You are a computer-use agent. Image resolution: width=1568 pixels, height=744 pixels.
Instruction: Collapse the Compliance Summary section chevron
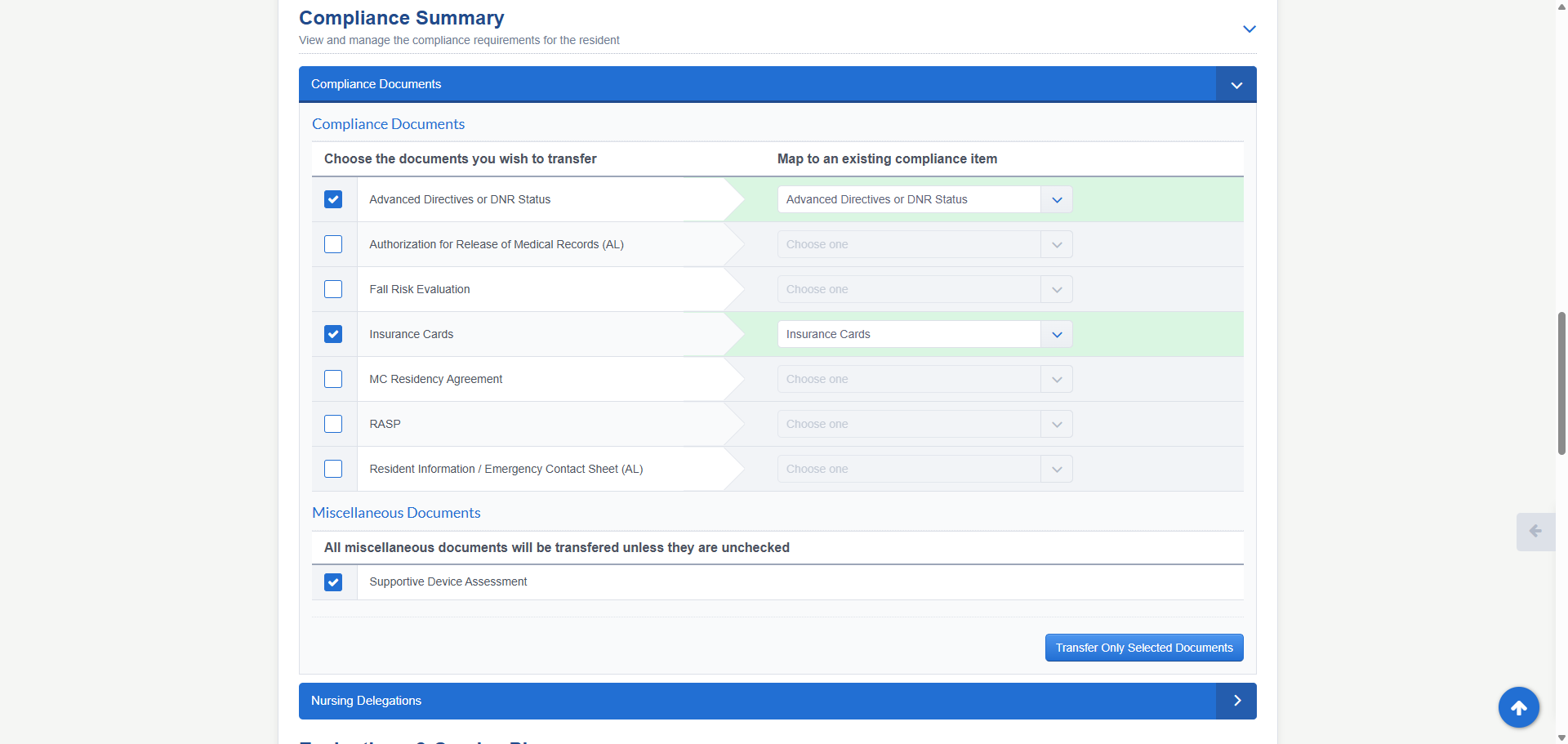click(1249, 29)
